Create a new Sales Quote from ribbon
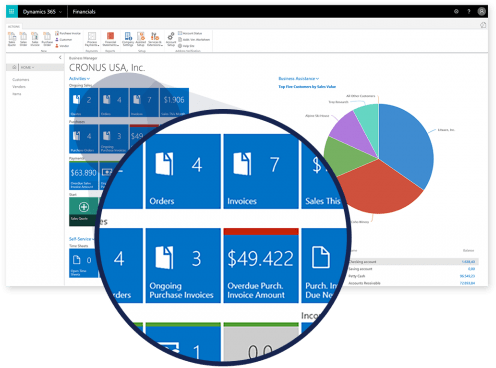The width and height of the screenshot is (496, 368). pyautogui.click(x=12, y=39)
